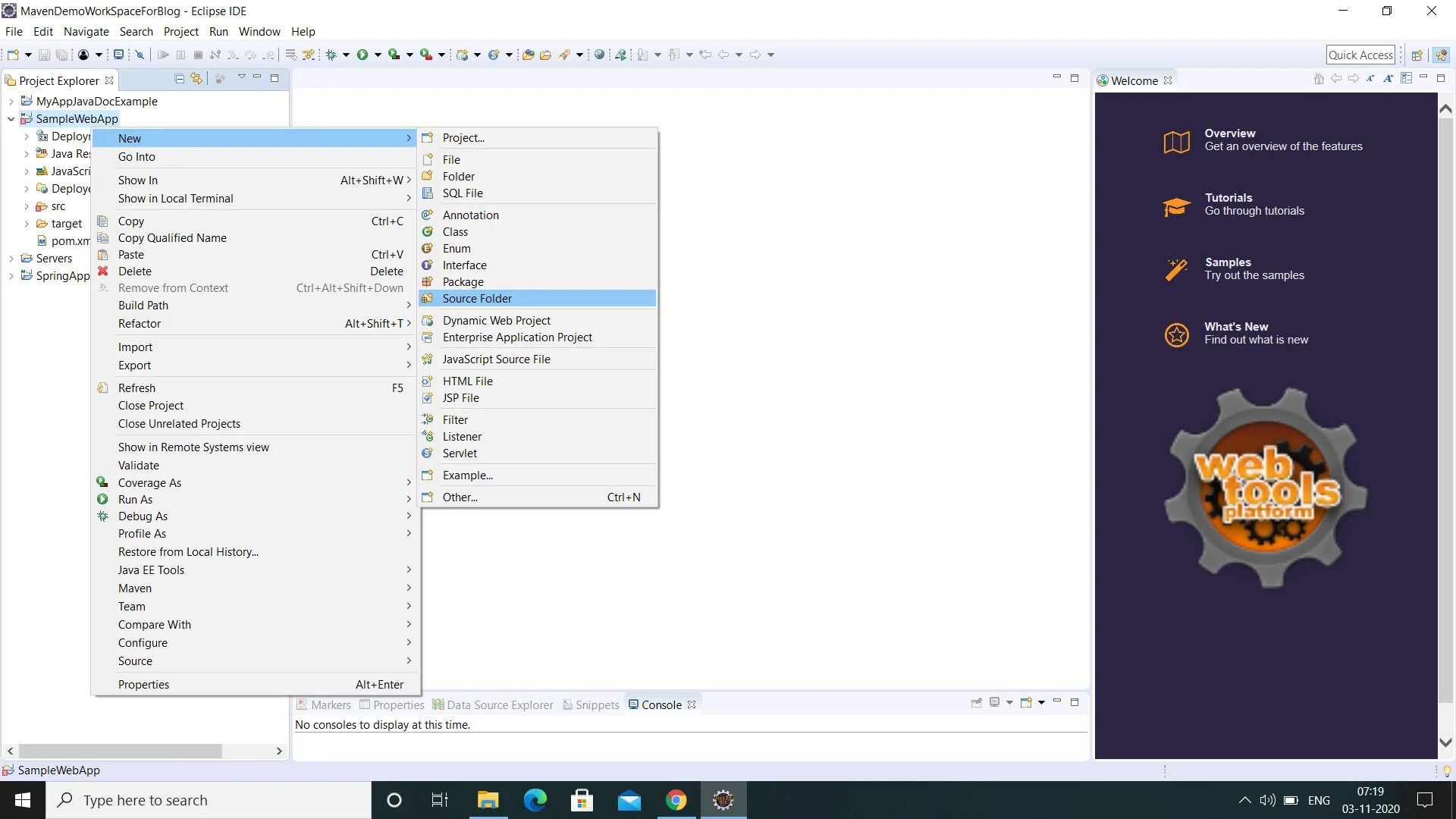Click the Open Task folder icon
1456x819 pixels.
545,55
